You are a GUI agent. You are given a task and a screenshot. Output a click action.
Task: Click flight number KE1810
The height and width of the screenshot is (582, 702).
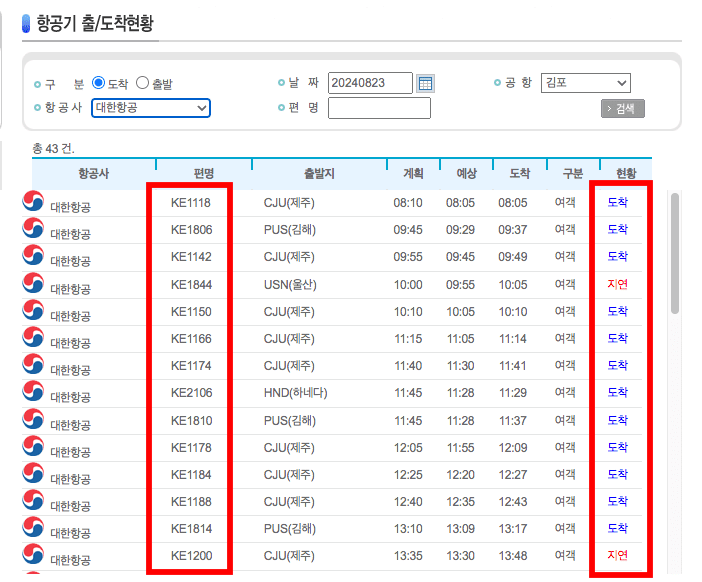(x=192, y=421)
